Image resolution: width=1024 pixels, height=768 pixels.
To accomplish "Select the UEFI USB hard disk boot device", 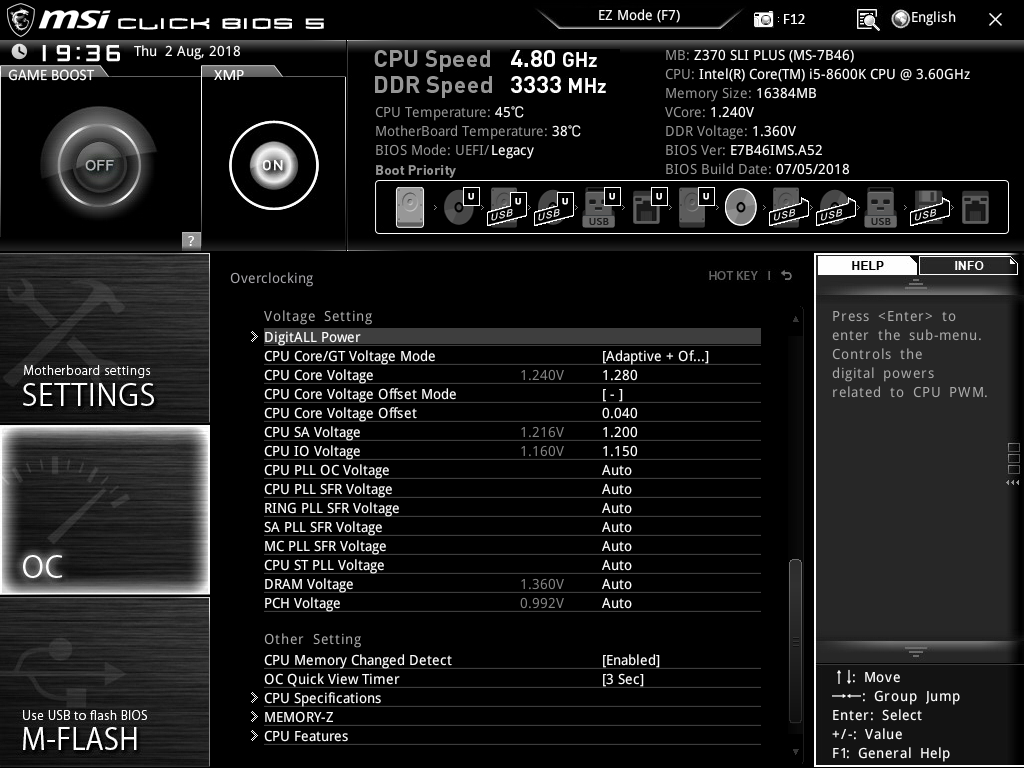I will [507, 208].
